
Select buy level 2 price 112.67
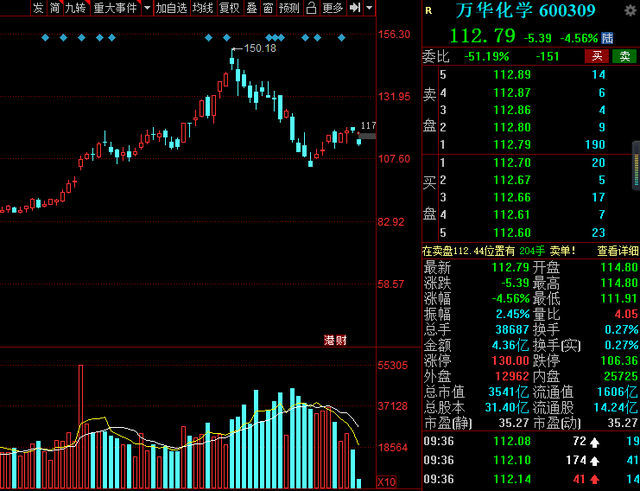[x=512, y=180]
